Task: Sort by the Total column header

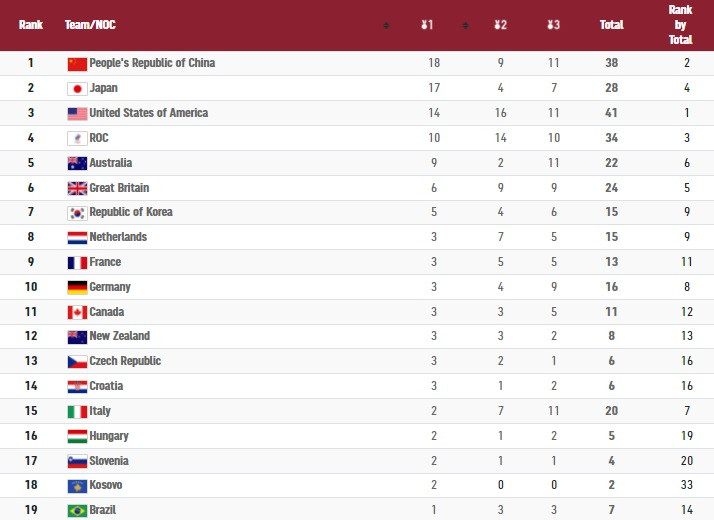Action: (611, 25)
